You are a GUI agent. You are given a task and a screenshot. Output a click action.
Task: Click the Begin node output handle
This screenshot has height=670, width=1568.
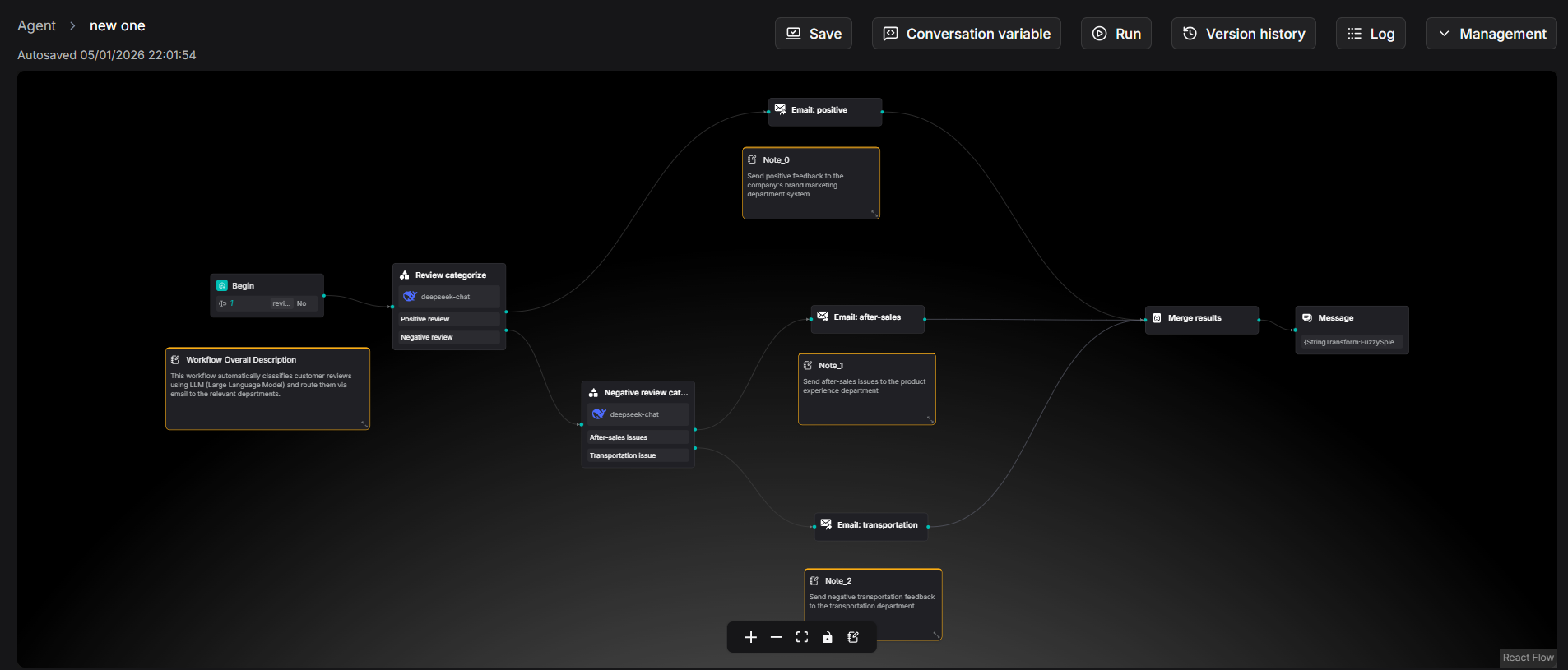[x=324, y=295]
